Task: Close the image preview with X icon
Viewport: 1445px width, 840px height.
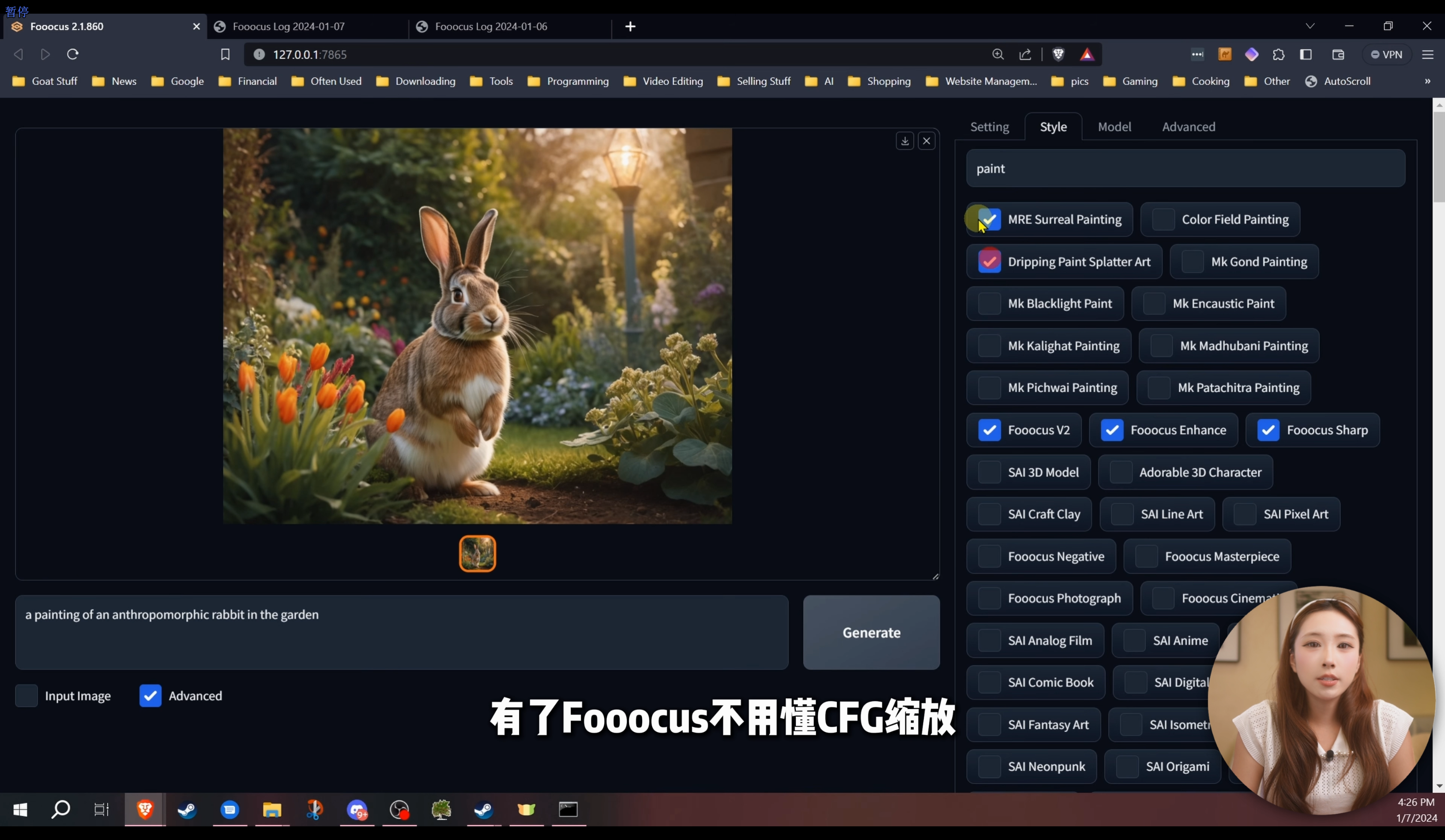Action: [x=927, y=141]
